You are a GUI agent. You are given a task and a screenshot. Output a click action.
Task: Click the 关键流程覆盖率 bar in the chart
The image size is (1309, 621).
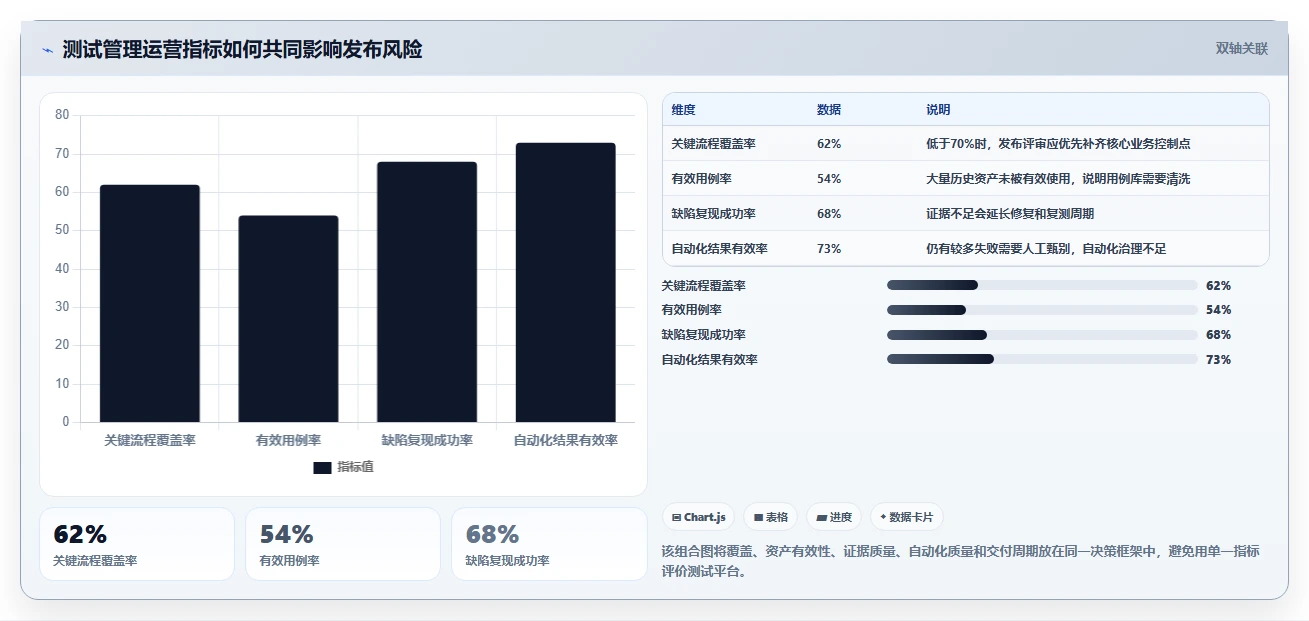(x=149, y=303)
